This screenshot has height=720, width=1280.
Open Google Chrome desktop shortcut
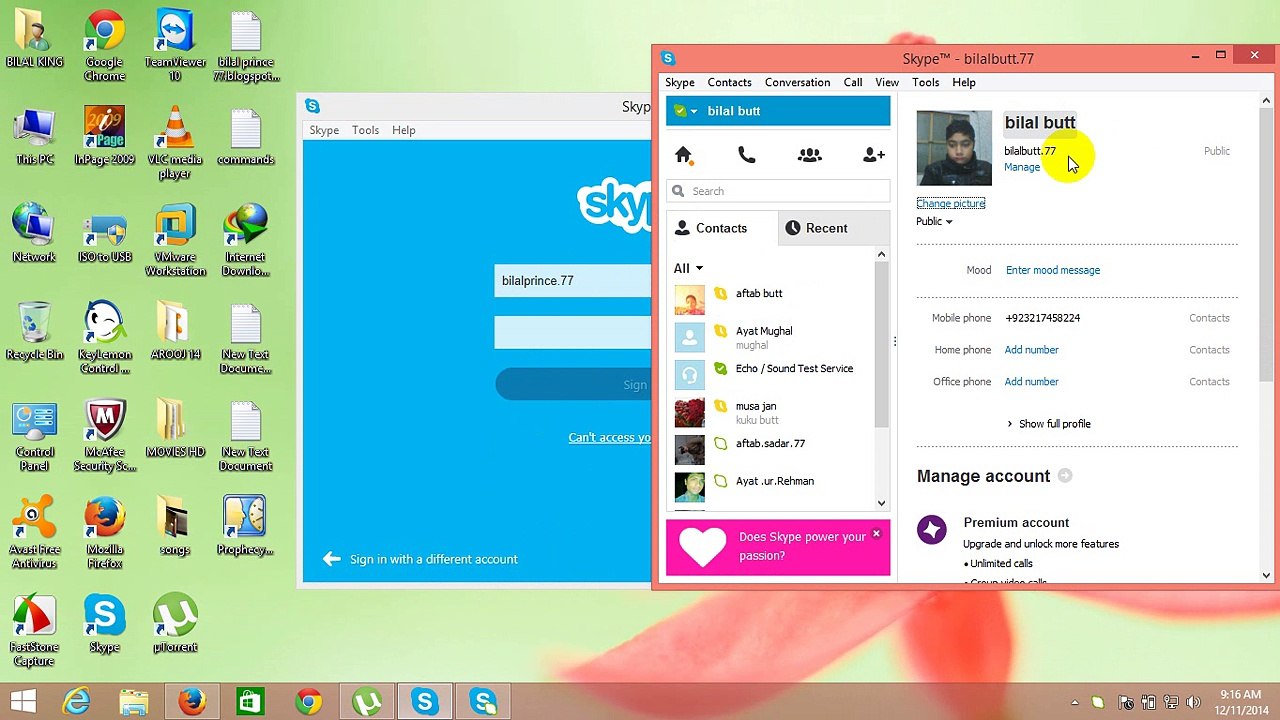[x=104, y=47]
